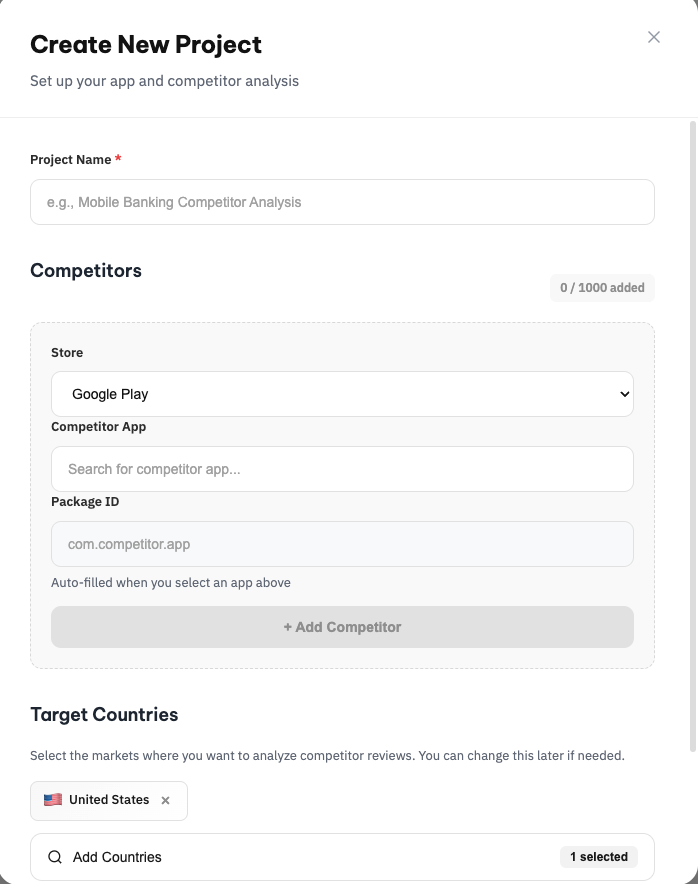The image size is (698, 884).
Task: Dismiss the Create New Project dialog
Action: point(654,37)
